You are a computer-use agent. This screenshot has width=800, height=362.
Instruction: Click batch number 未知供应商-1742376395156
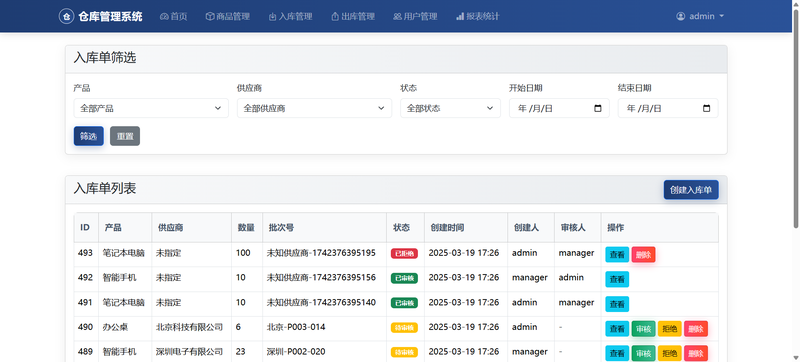[x=321, y=278]
